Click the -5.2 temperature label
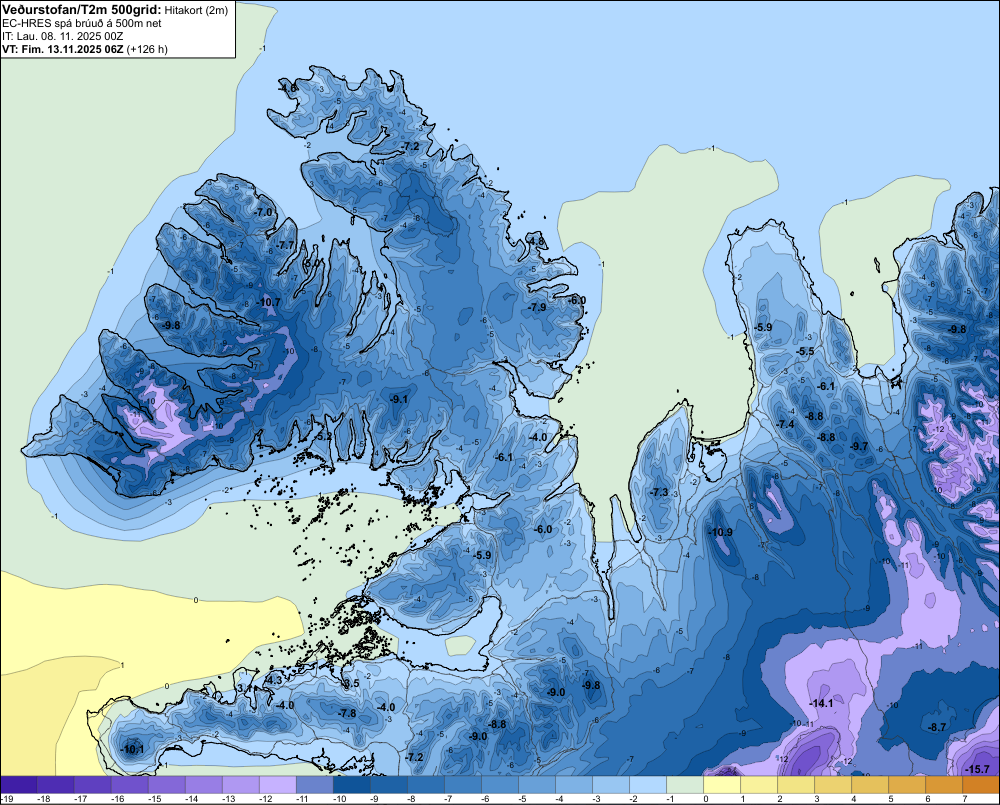Viewport: 1000px width, 805px height. click(x=324, y=436)
